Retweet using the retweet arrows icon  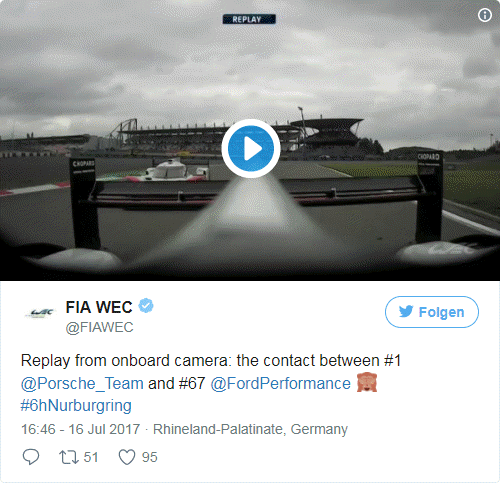69,457
